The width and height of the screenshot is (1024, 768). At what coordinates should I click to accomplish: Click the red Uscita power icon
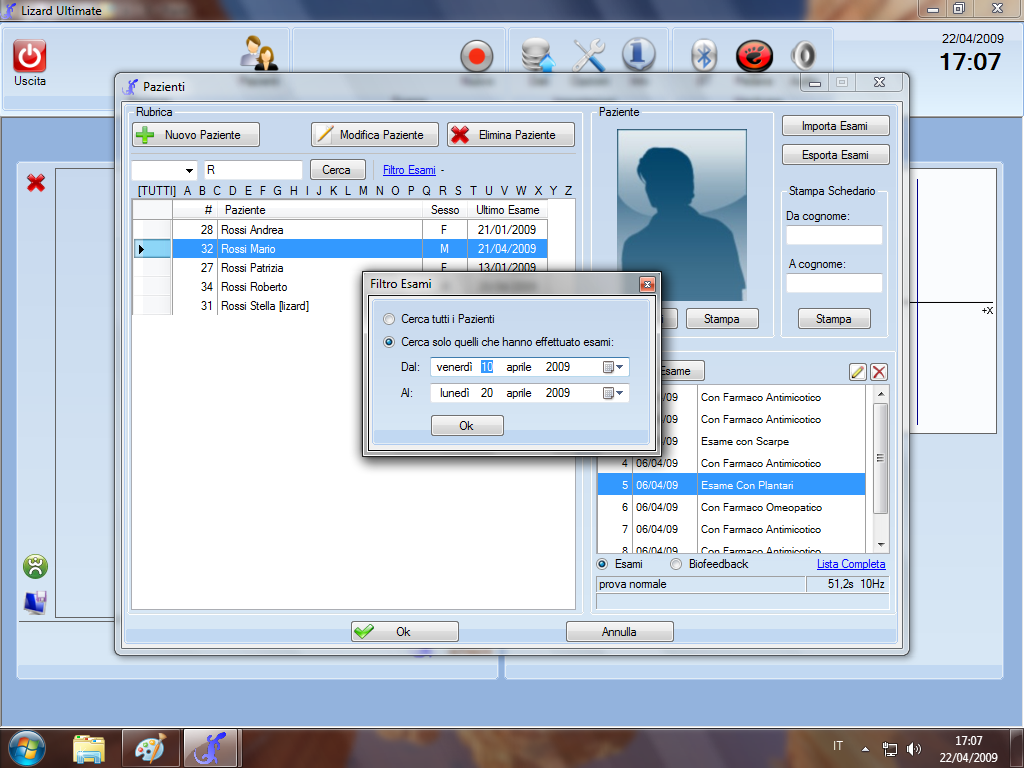[30, 56]
